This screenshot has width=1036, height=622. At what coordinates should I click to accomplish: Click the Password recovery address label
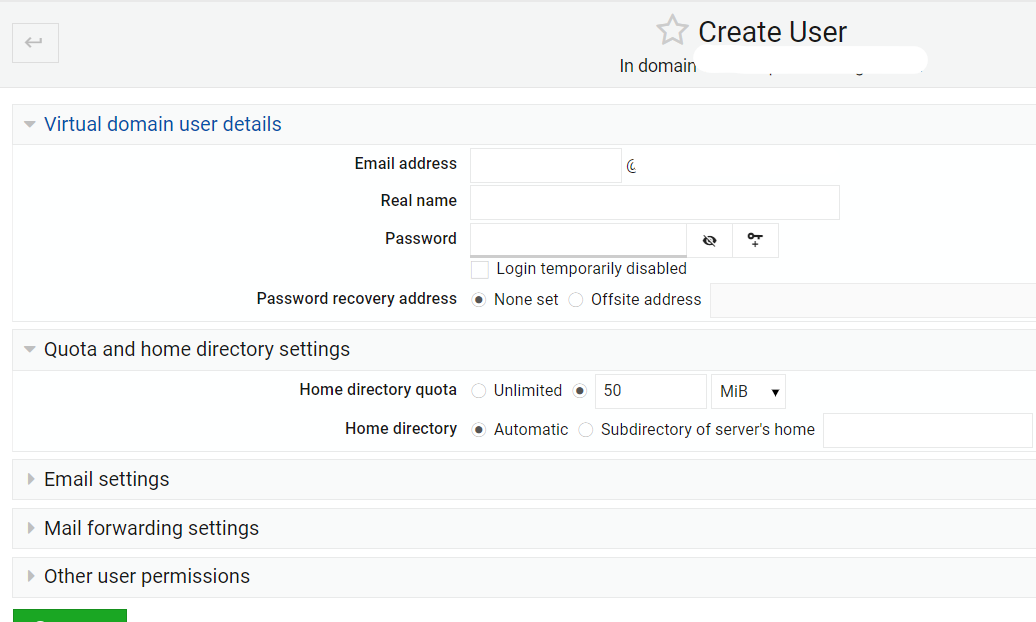357,299
